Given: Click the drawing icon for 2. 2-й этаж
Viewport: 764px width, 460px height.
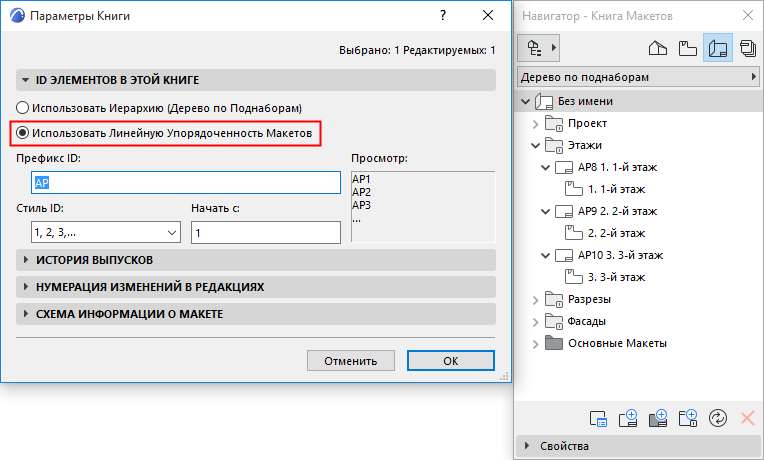Looking at the screenshot, I should [x=573, y=233].
